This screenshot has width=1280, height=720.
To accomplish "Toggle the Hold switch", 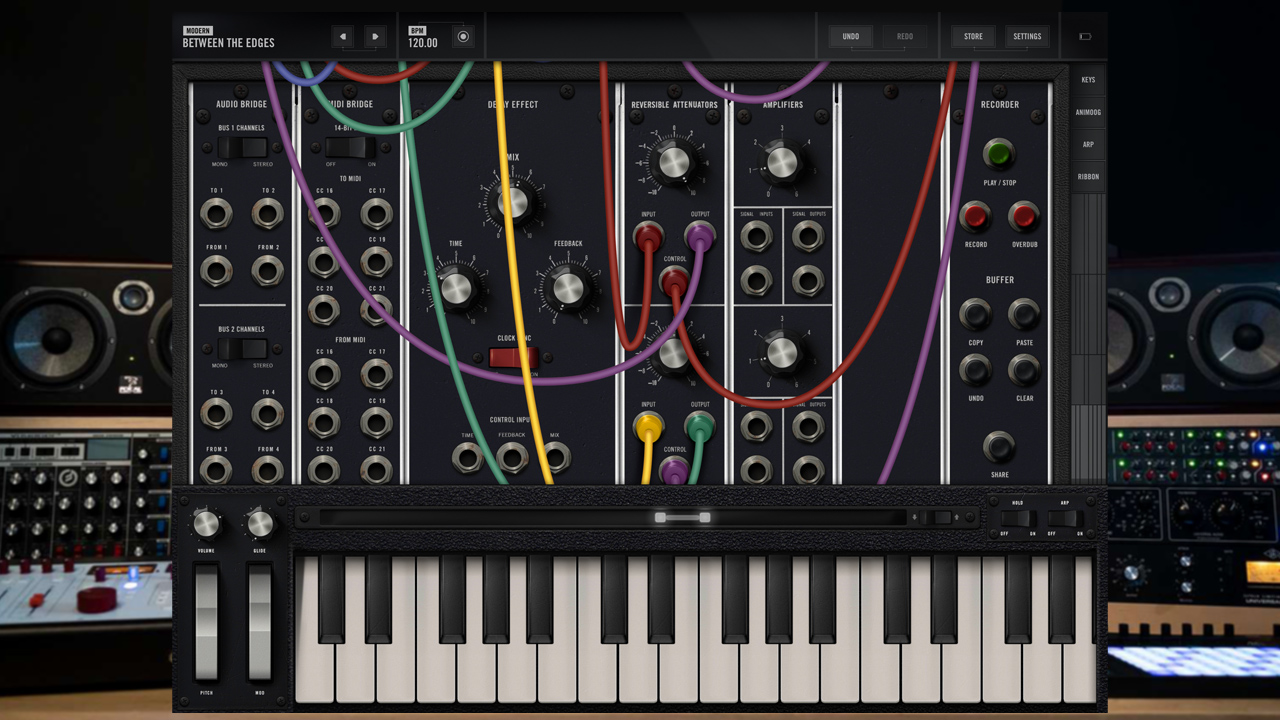I will [1017, 518].
